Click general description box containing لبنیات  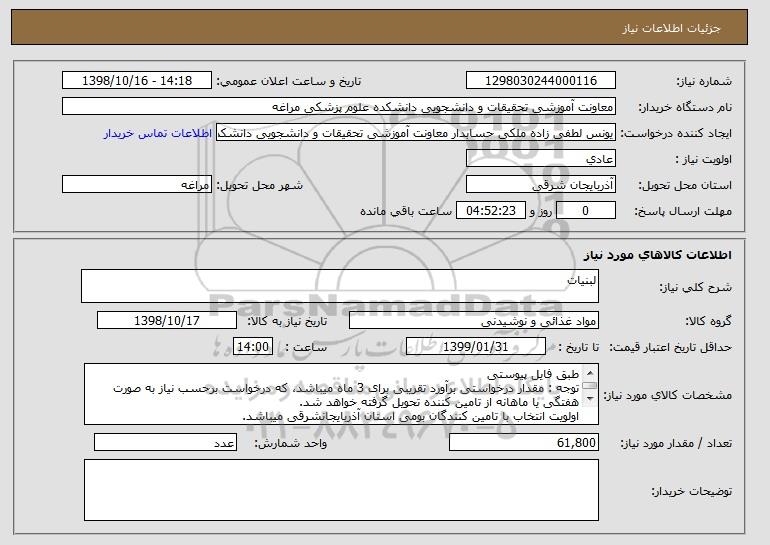pyautogui.click(x=340, y=286)
